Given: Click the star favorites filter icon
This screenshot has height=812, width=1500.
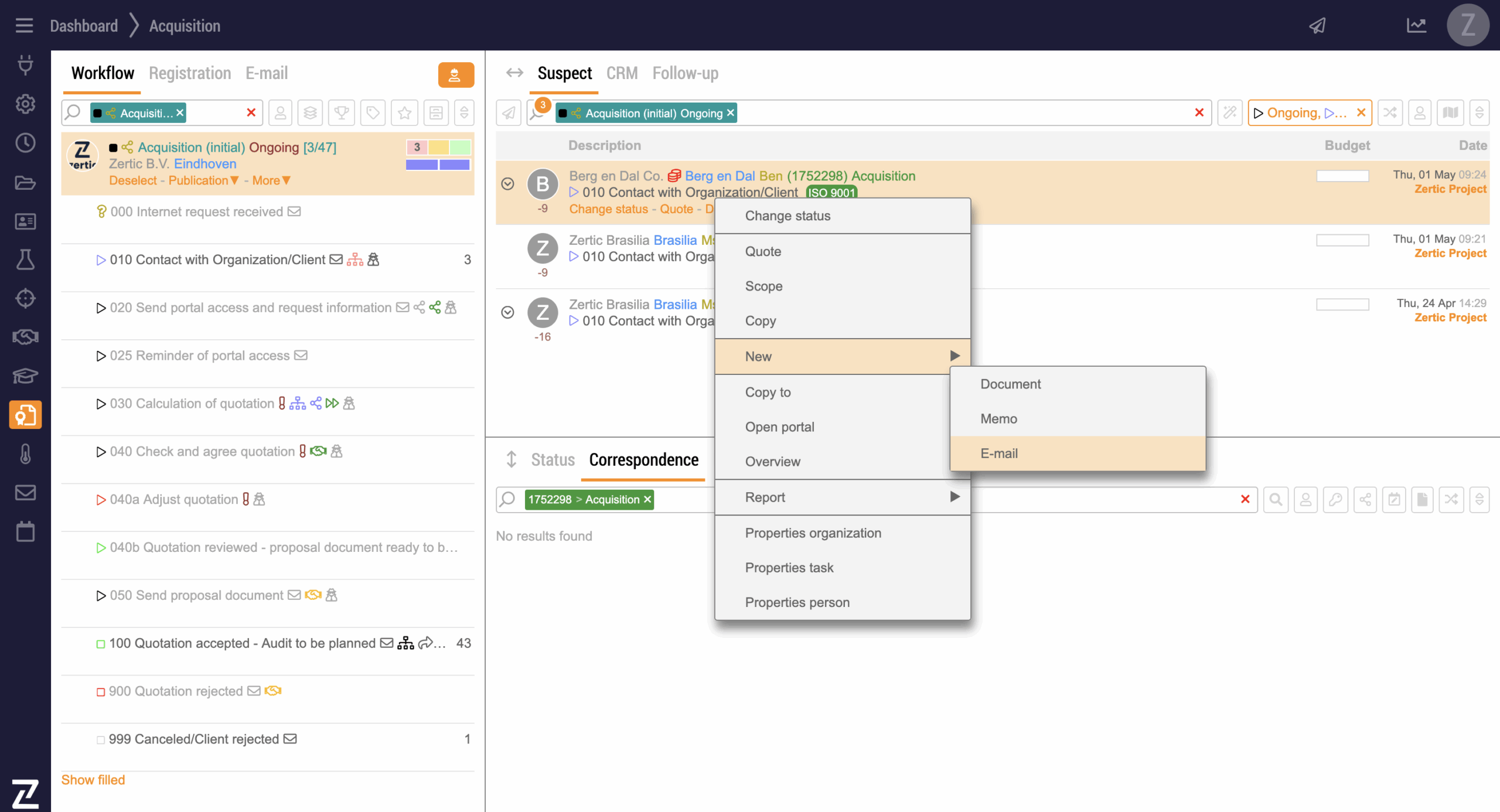Looking at the screenshot, I should 404,112.
